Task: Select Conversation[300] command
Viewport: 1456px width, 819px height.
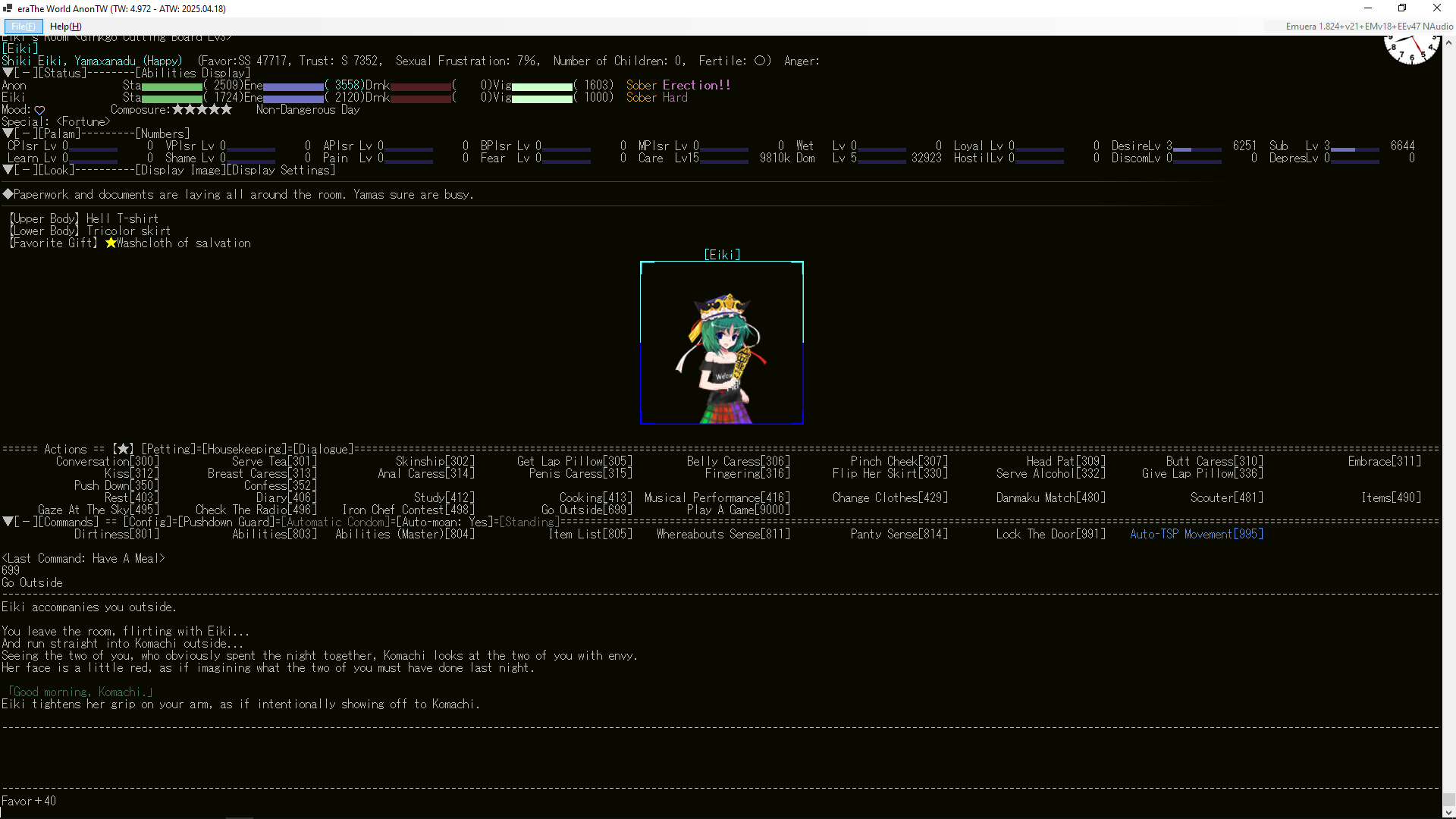Action: [x=107, y=461]
